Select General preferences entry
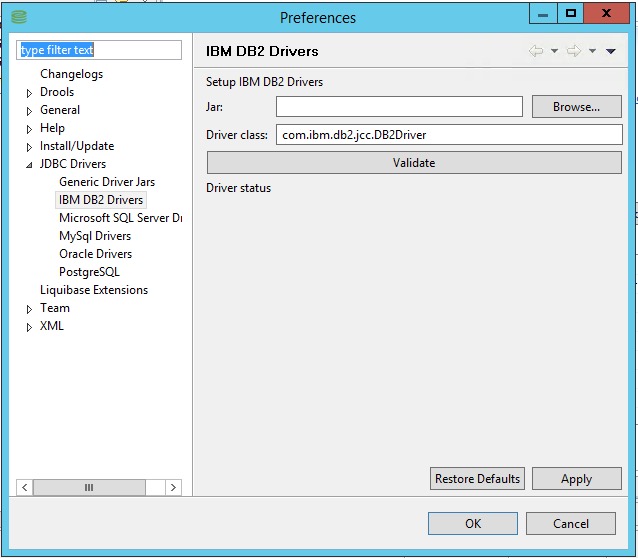 pyautogui.click(x=60, y=110)
